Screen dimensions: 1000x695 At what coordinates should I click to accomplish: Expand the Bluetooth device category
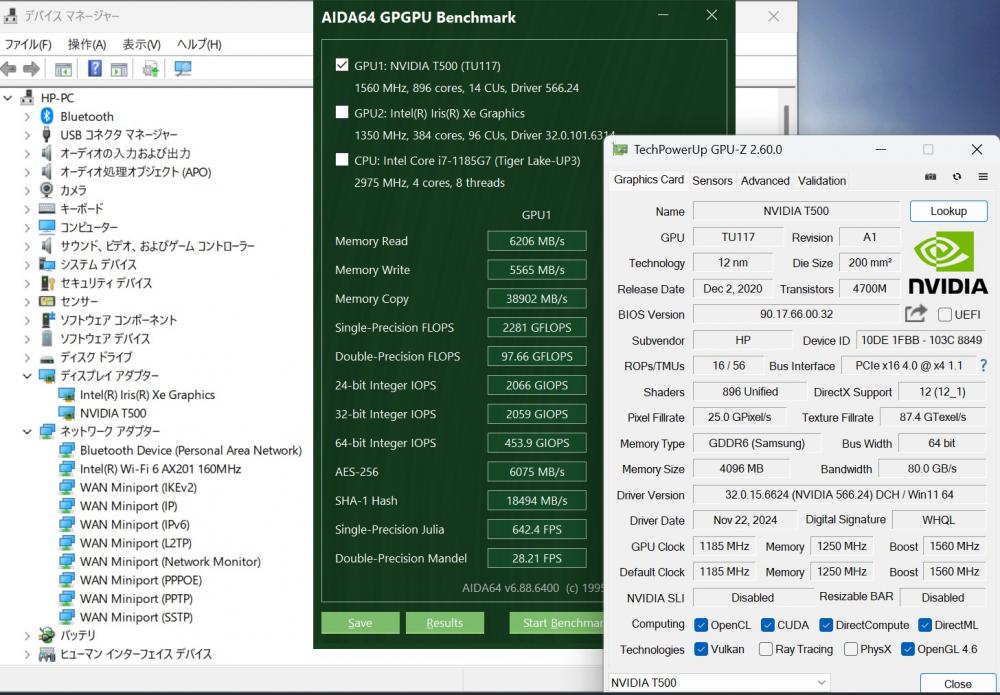27,117
